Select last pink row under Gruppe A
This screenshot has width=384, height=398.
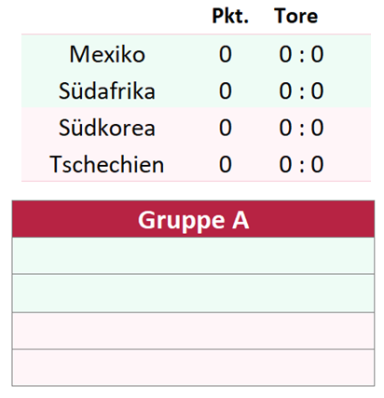click(x=193, y=368)
